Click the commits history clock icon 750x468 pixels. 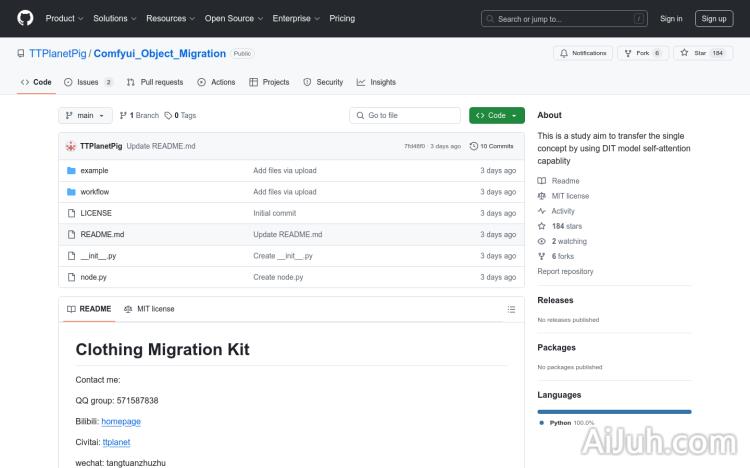pyautogui.click(x=474, y=146)
